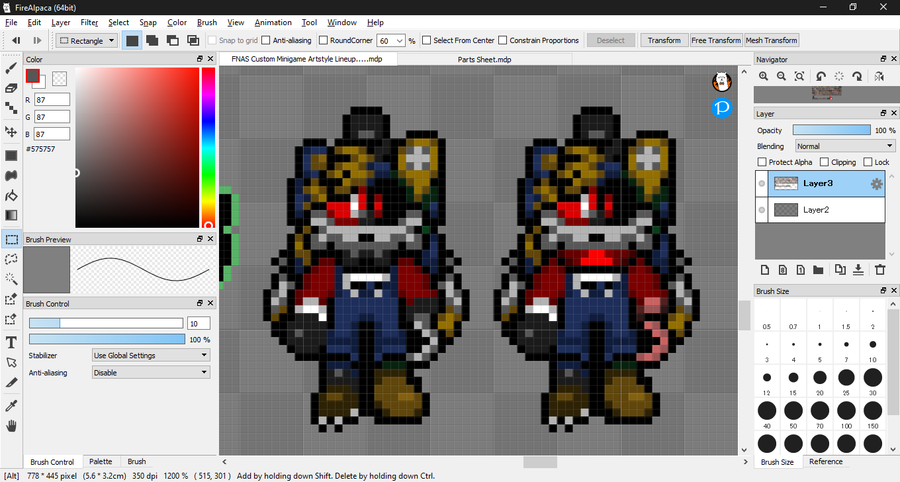Select the Magic Wand tool
900x482 pixels.
coord(11,279)
